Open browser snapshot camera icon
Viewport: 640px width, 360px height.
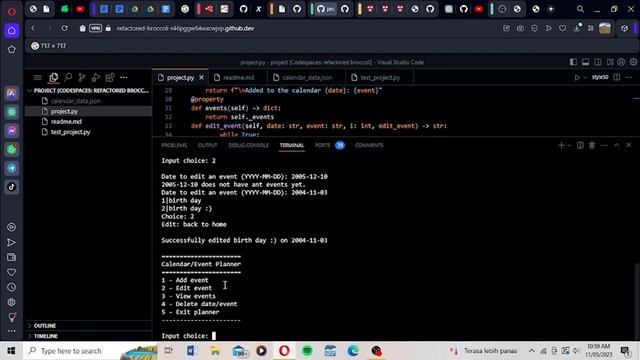click(x=520, y=28)
